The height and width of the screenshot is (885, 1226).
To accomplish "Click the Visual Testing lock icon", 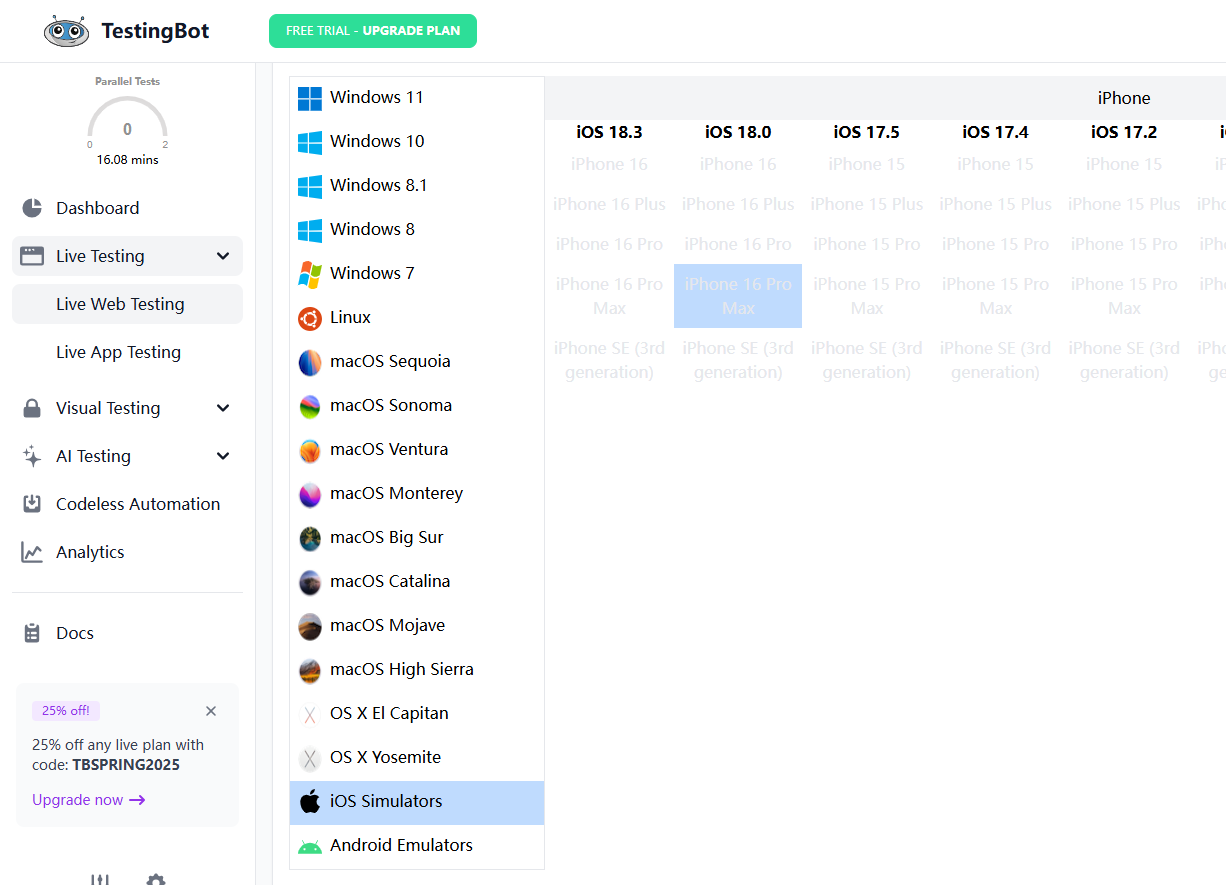I will pos(32,408).
